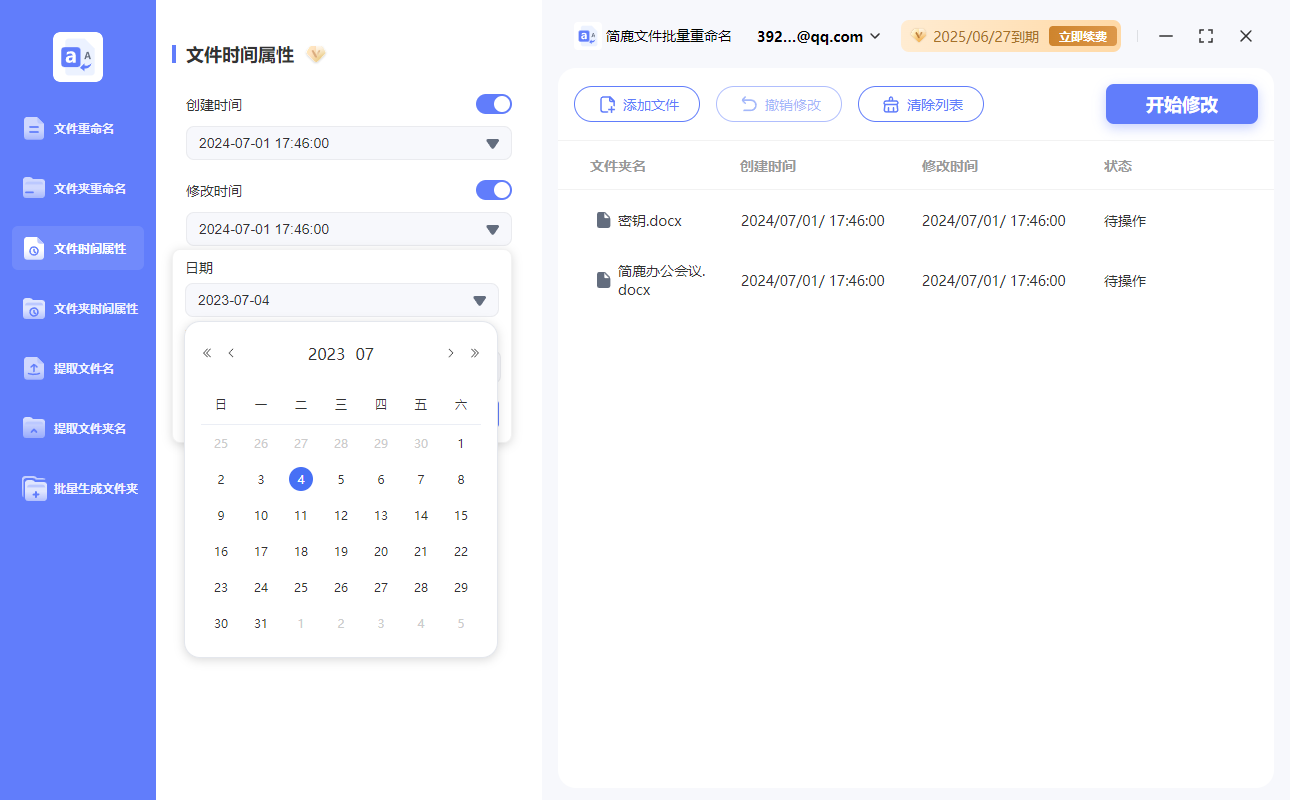Click the 批量生成文件夹 folder icon
This screenshot has width=1290, height=800.
[34, 489]
